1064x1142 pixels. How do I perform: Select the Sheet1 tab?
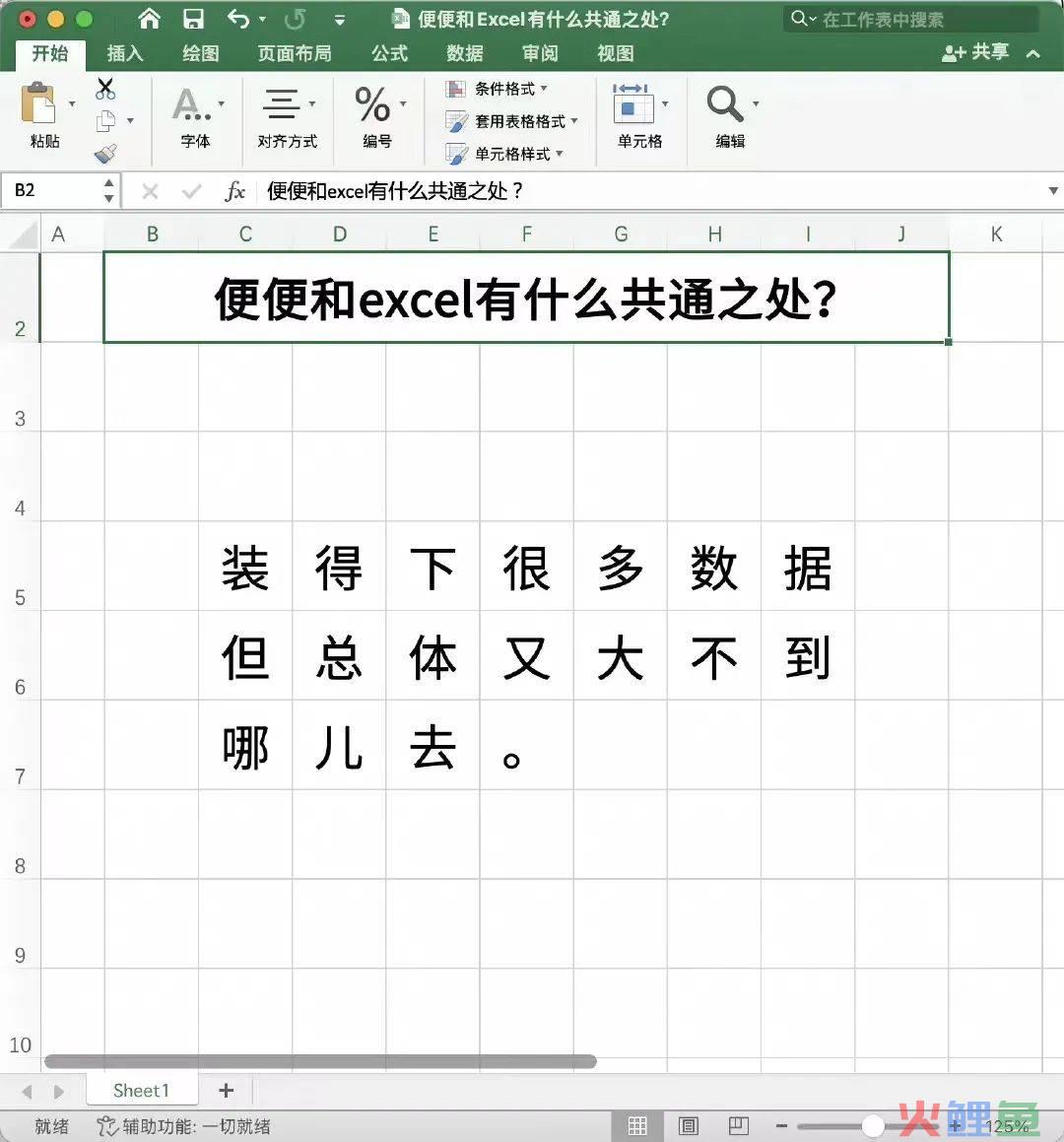(x=141, y=1091)
